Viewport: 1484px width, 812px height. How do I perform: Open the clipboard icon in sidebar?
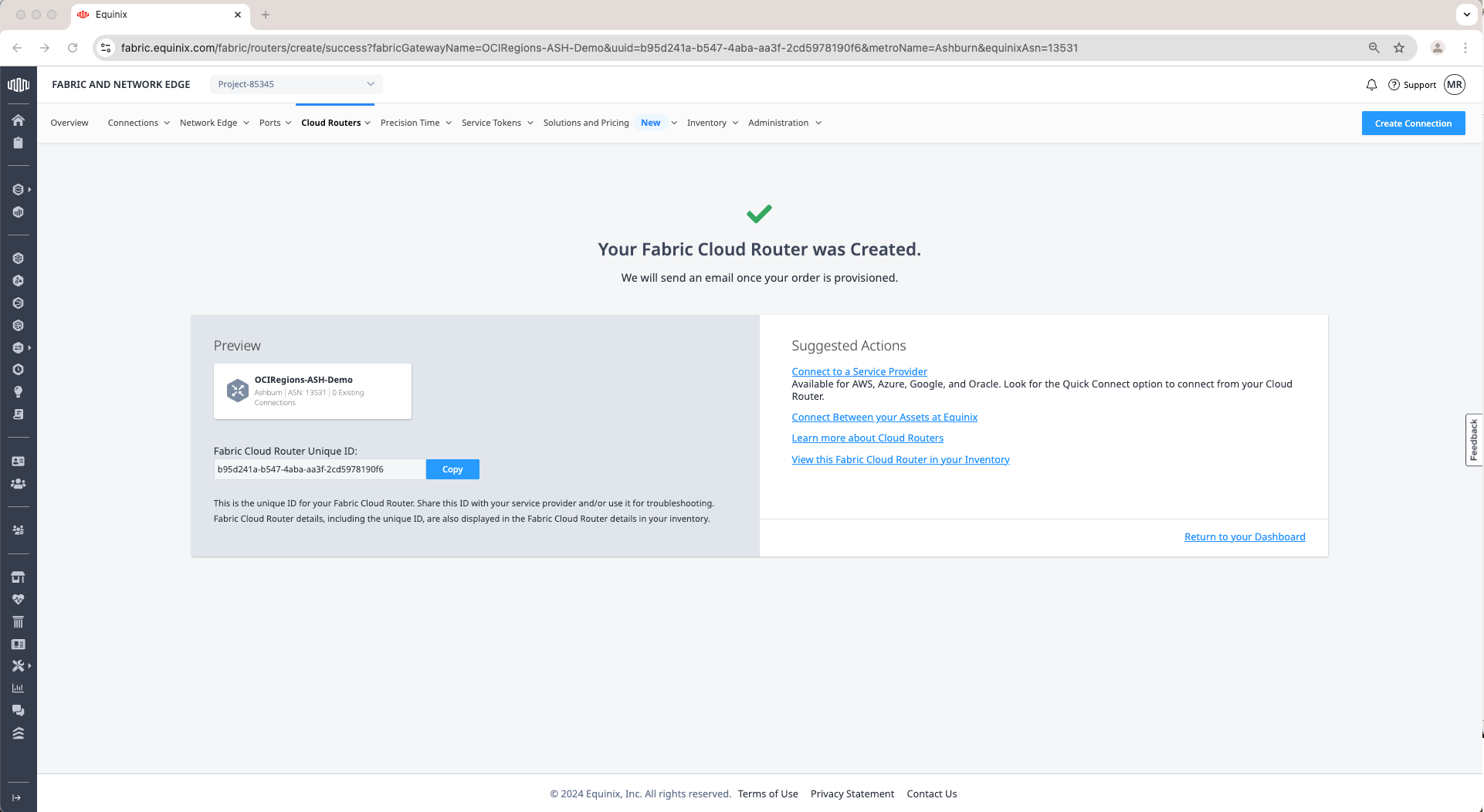tap(18, 143)
